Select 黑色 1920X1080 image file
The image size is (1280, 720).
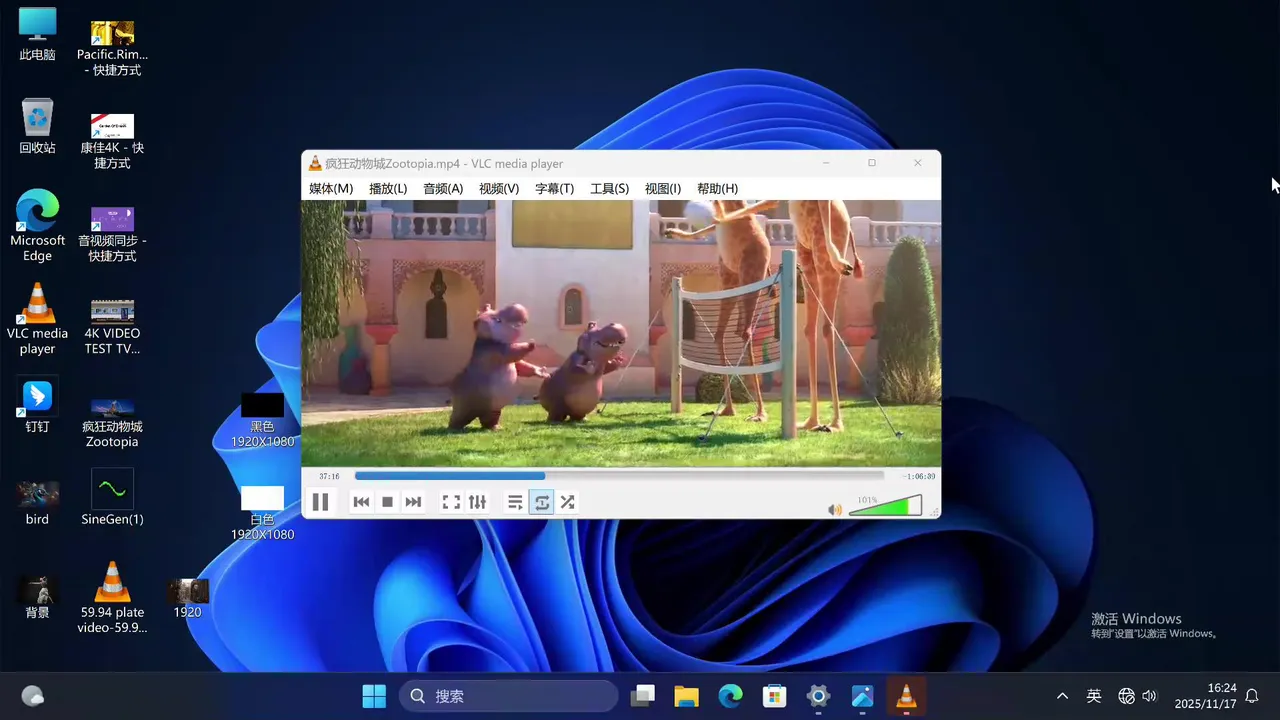[262, 420]
